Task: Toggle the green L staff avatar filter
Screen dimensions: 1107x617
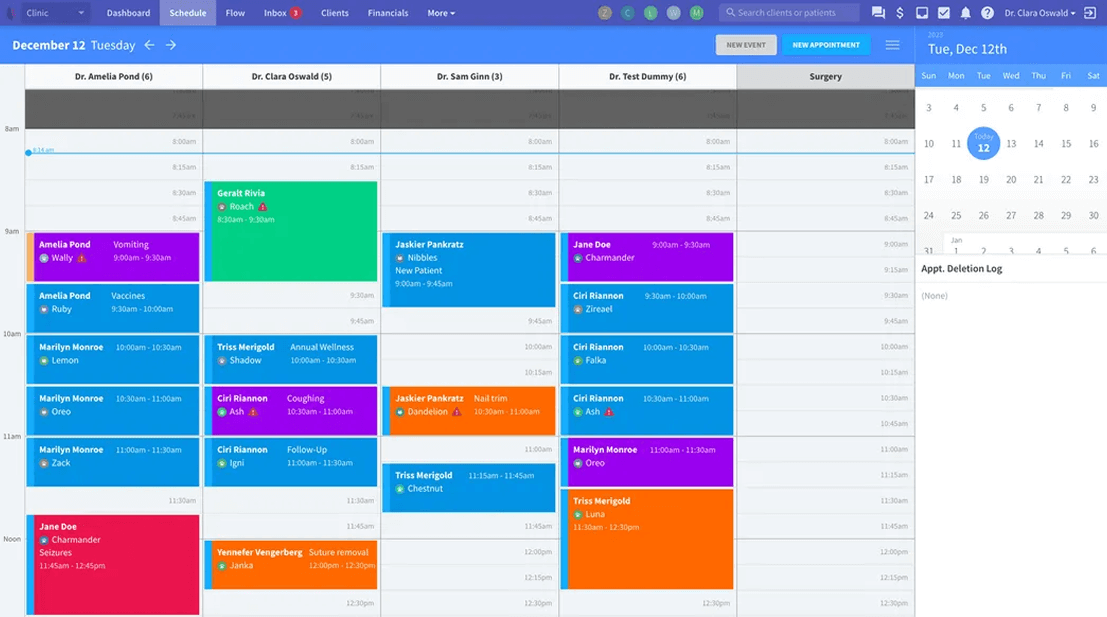Action: [x=649, y=13]
